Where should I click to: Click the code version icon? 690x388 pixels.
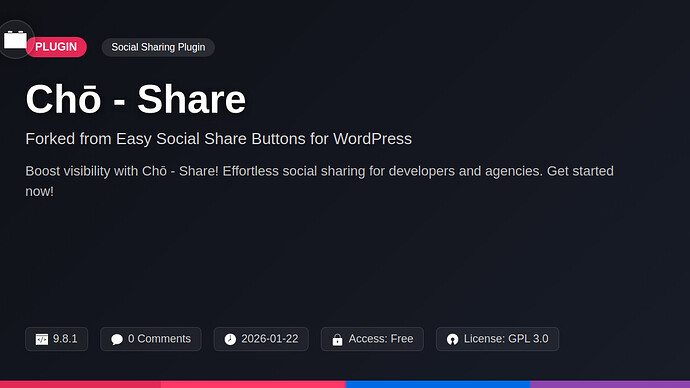[42, 339]
